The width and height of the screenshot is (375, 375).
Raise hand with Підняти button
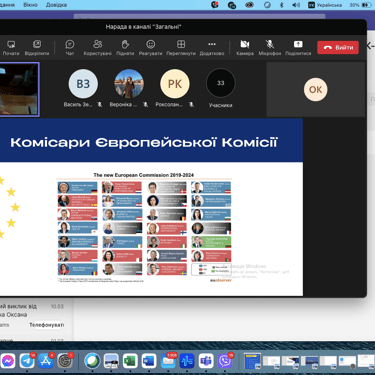pyautogui.click(x=125, y=48)
